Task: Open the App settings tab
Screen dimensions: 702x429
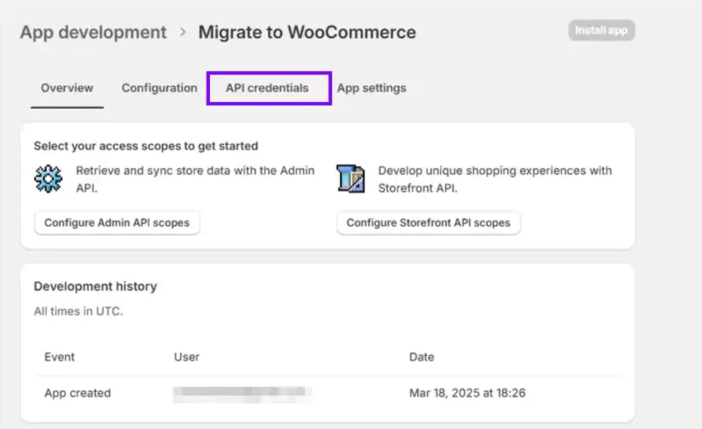Action: pyautogui.click(x=371, y=88)
